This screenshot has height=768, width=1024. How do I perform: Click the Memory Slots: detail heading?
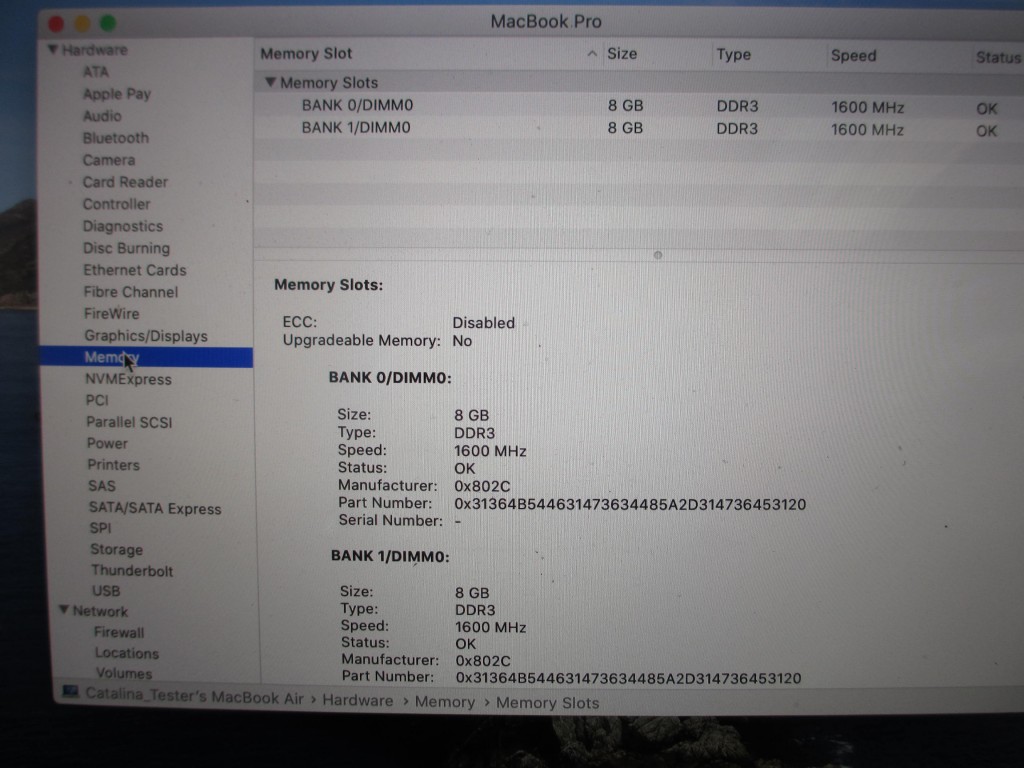point(328,285)
